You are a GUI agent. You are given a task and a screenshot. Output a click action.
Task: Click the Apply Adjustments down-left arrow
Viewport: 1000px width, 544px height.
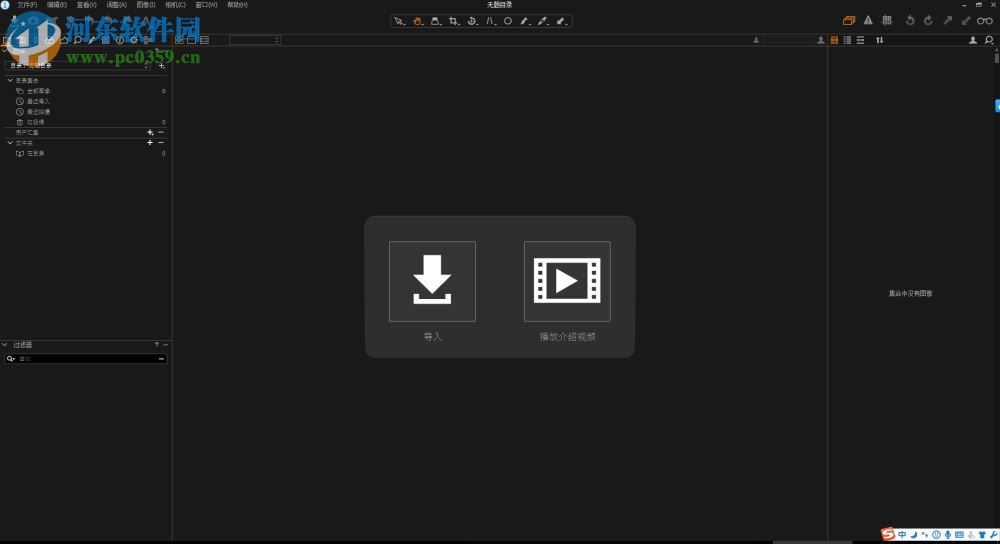pos(966,20)
